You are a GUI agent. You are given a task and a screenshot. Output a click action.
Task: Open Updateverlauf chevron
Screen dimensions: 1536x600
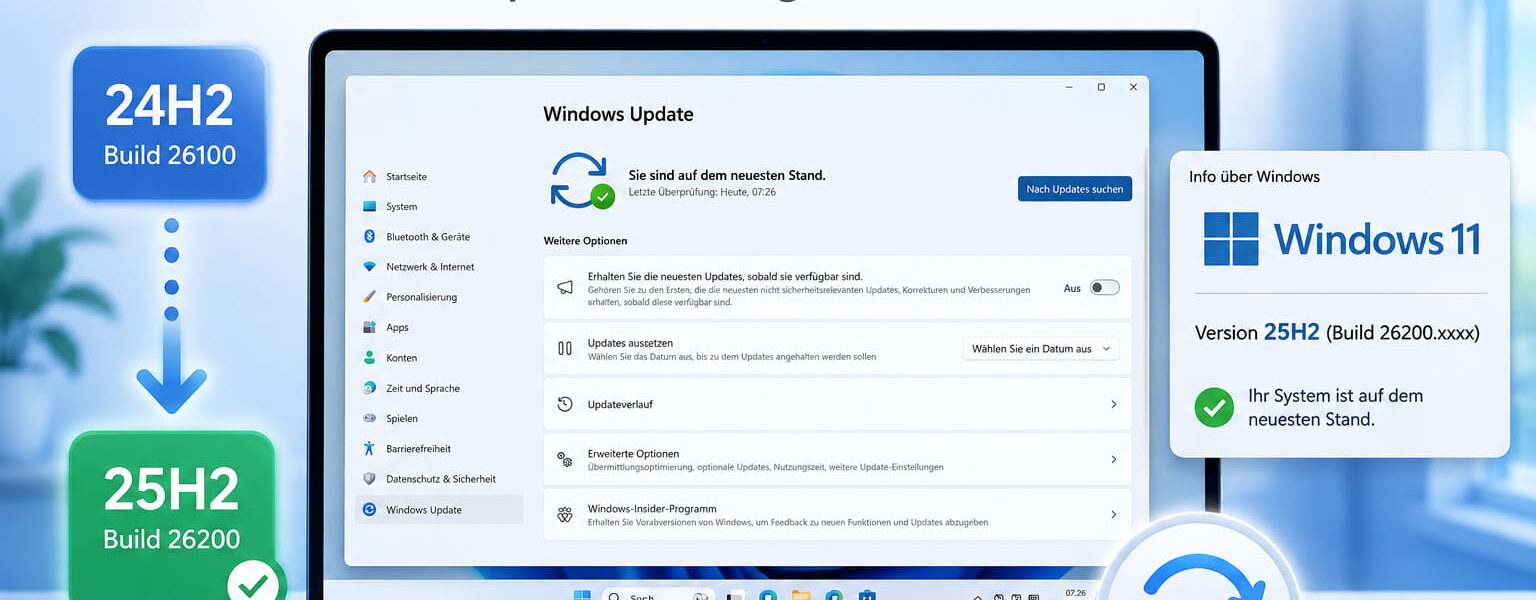[x=1113, y=404]
